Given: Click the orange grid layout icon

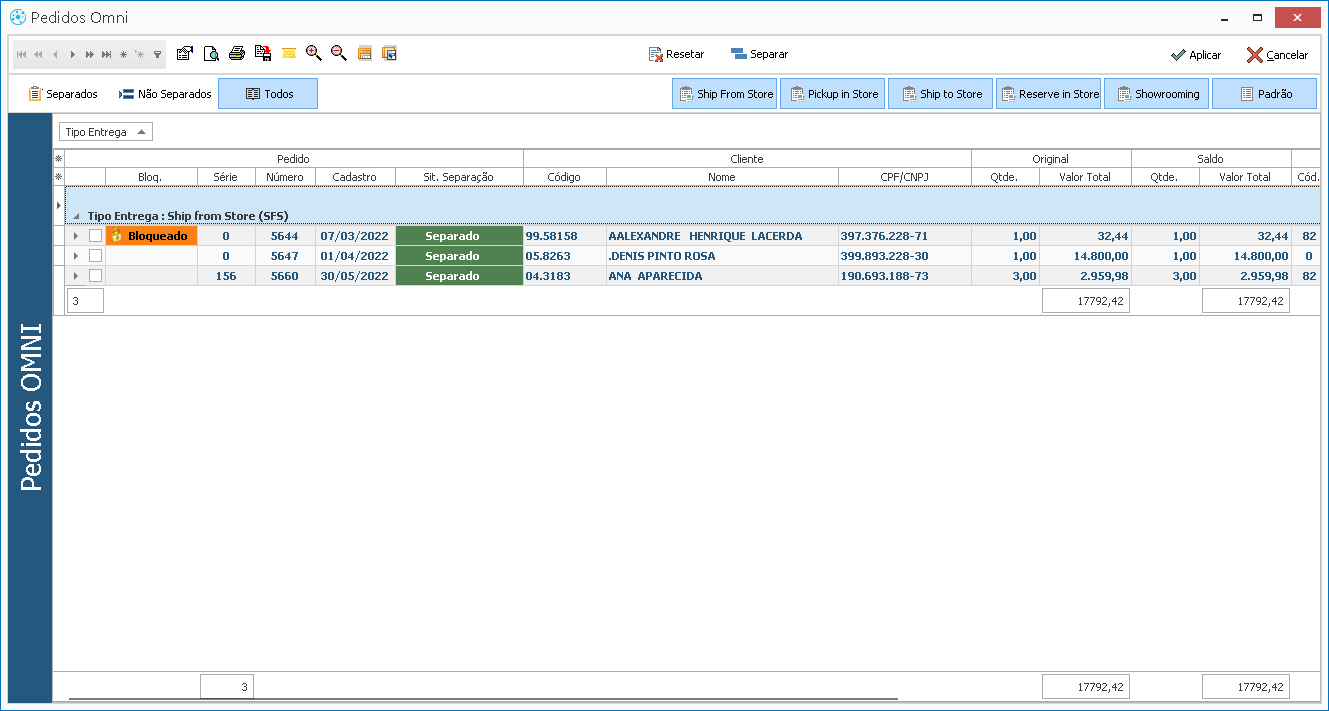Looking at the screenshot, I should pyautogui.click(x=365, y=53).
